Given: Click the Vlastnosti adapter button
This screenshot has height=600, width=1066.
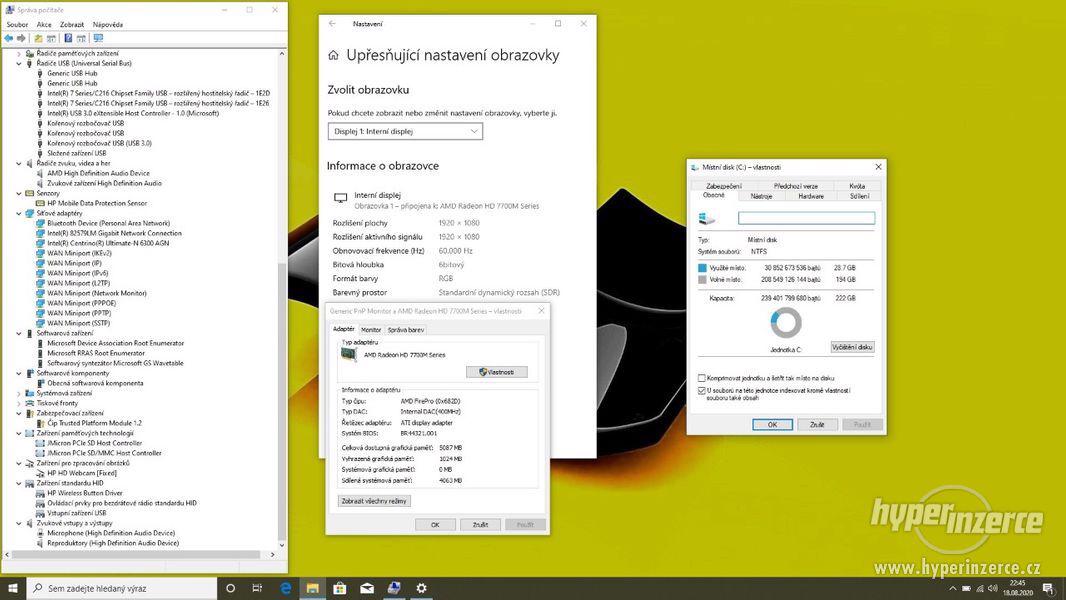Looking at the screenshot, I should click(497, 372).
